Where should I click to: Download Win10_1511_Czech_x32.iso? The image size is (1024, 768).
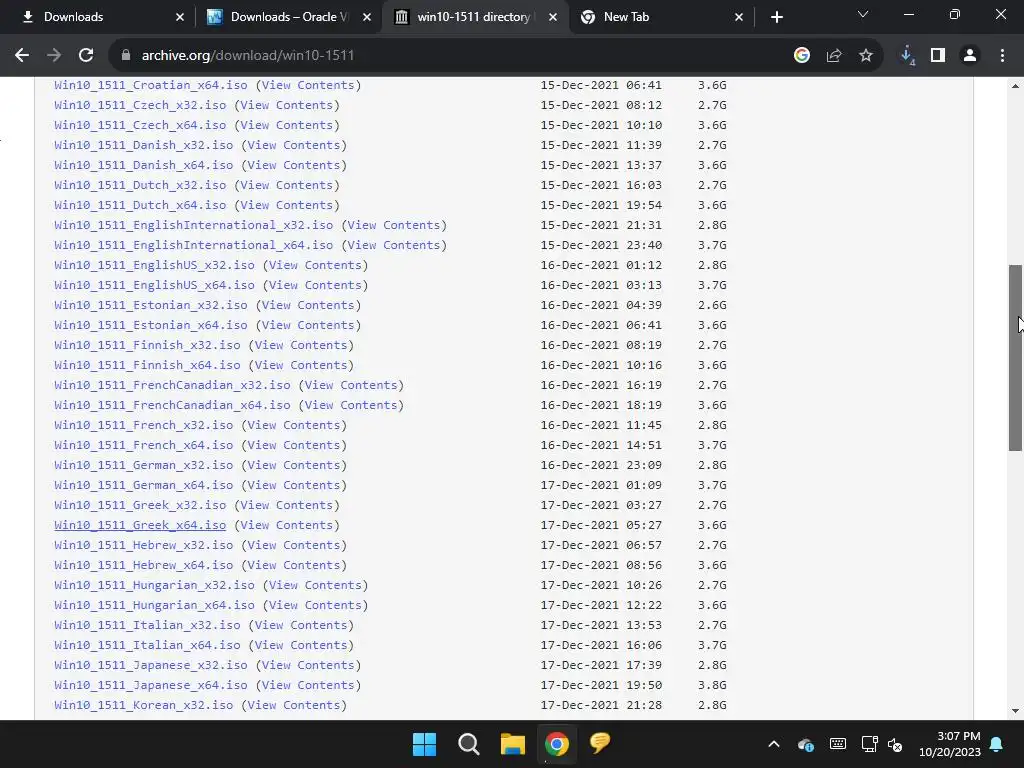[140, 105]
